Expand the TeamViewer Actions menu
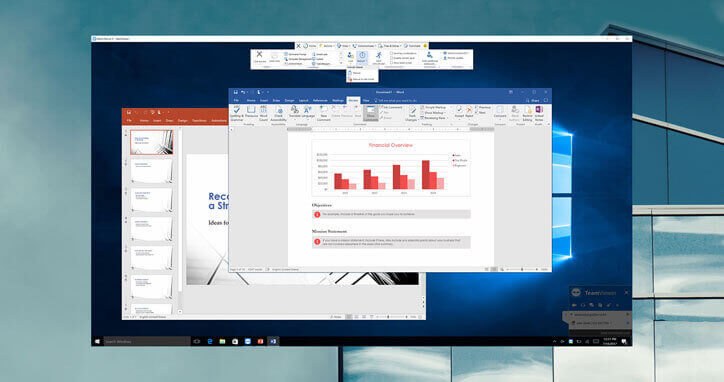 tap(326, 46)
